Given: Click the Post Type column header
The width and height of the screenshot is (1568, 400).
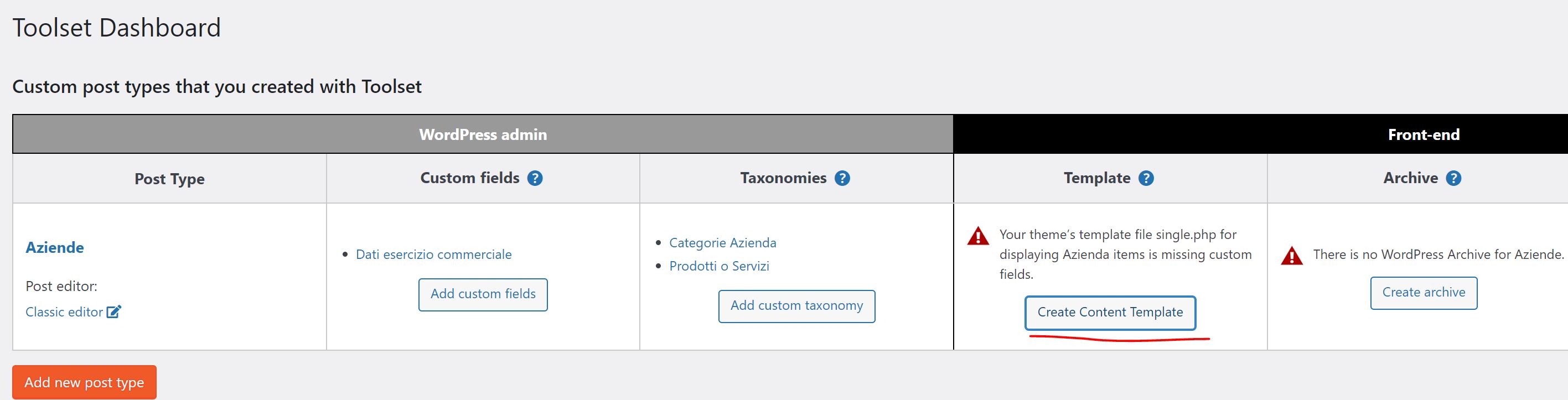Looking at the screenshot, I should click(x=169, y=179).
